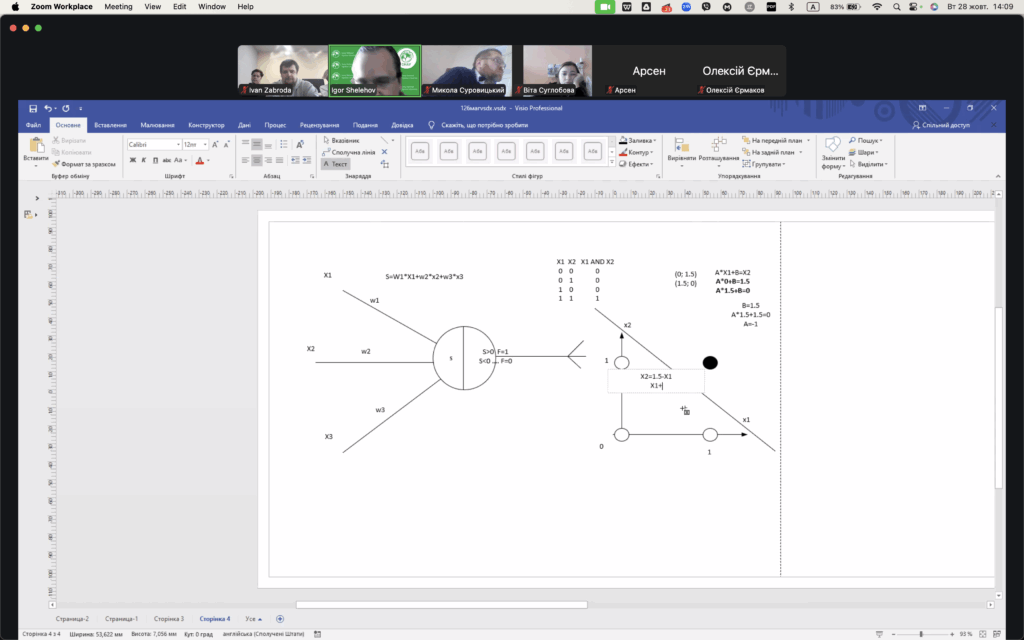
Task: Click the Undo arrow icon
Action: (48, 108)
